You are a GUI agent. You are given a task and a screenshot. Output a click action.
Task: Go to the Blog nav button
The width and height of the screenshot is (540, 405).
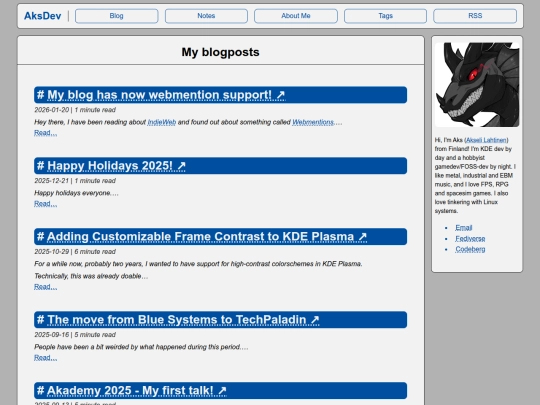coord(116,16)
